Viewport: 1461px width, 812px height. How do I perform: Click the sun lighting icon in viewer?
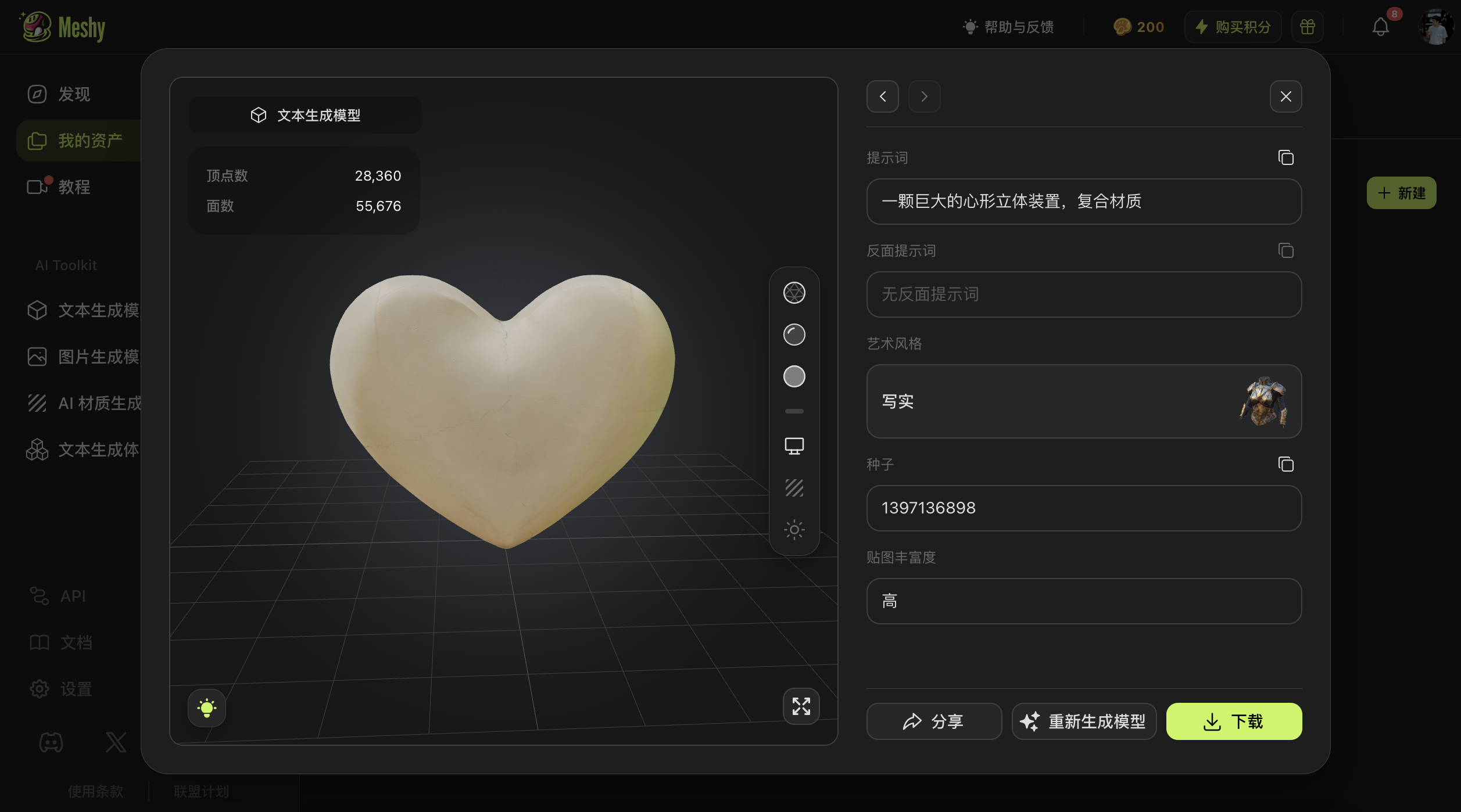794,530
